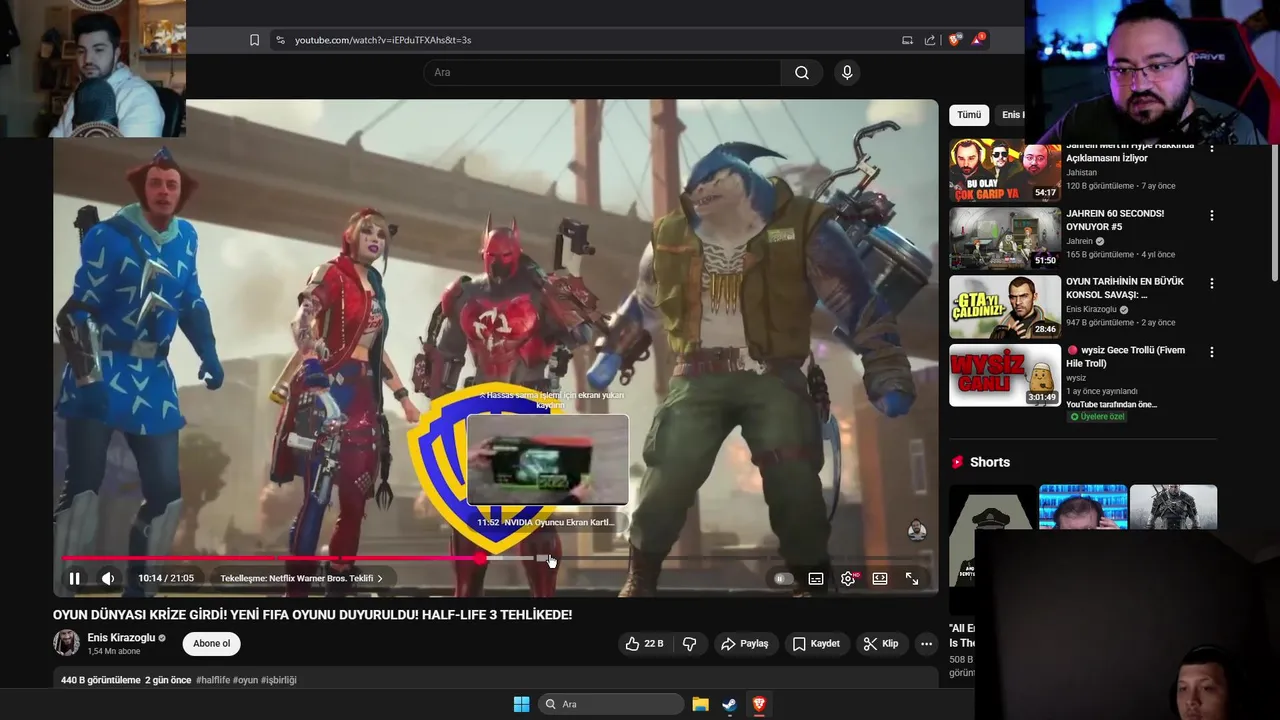Toggle the autoplay switch in player controls

click(783, 578)
